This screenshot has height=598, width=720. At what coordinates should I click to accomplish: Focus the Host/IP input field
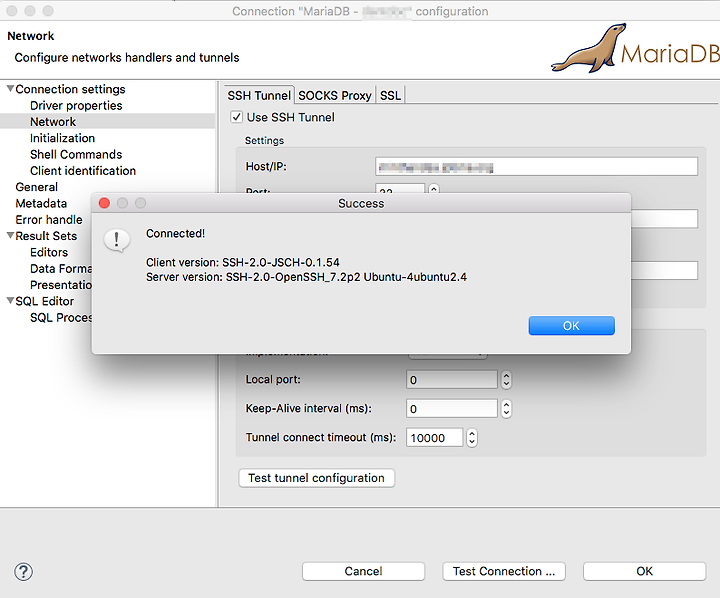536,166
